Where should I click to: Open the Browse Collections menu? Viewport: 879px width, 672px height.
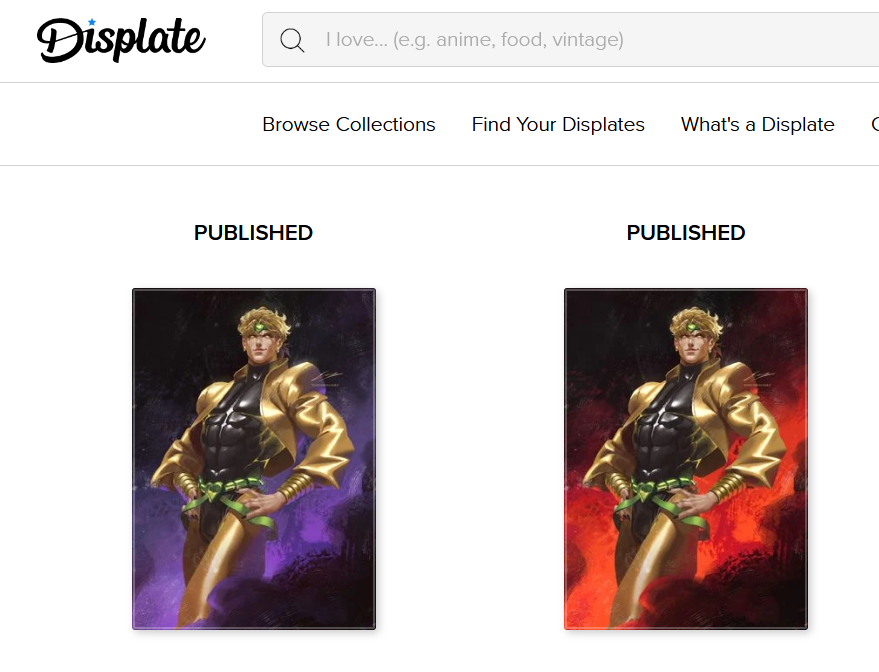point(349,124)
